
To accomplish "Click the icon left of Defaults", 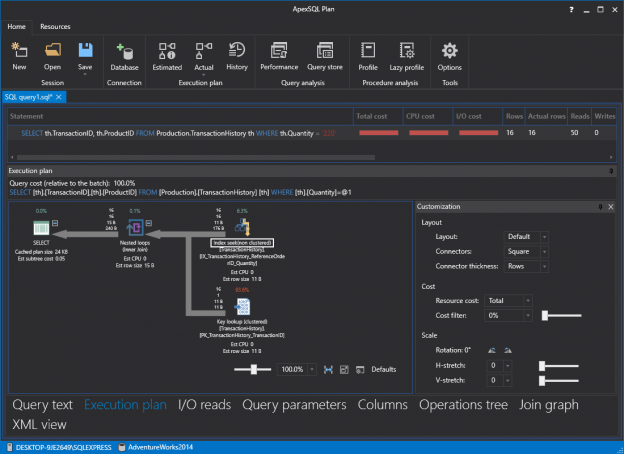I will pyautogui.click(x=360, y=370).
